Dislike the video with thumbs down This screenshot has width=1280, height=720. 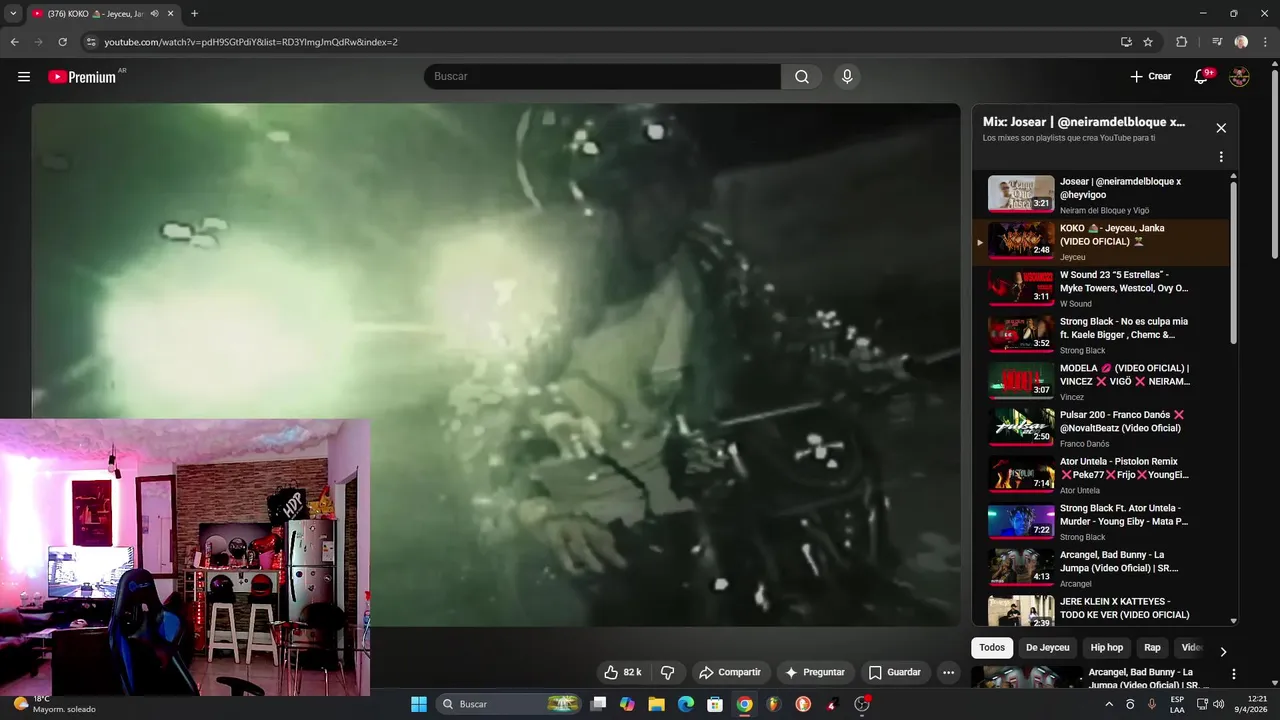point(667,672)
